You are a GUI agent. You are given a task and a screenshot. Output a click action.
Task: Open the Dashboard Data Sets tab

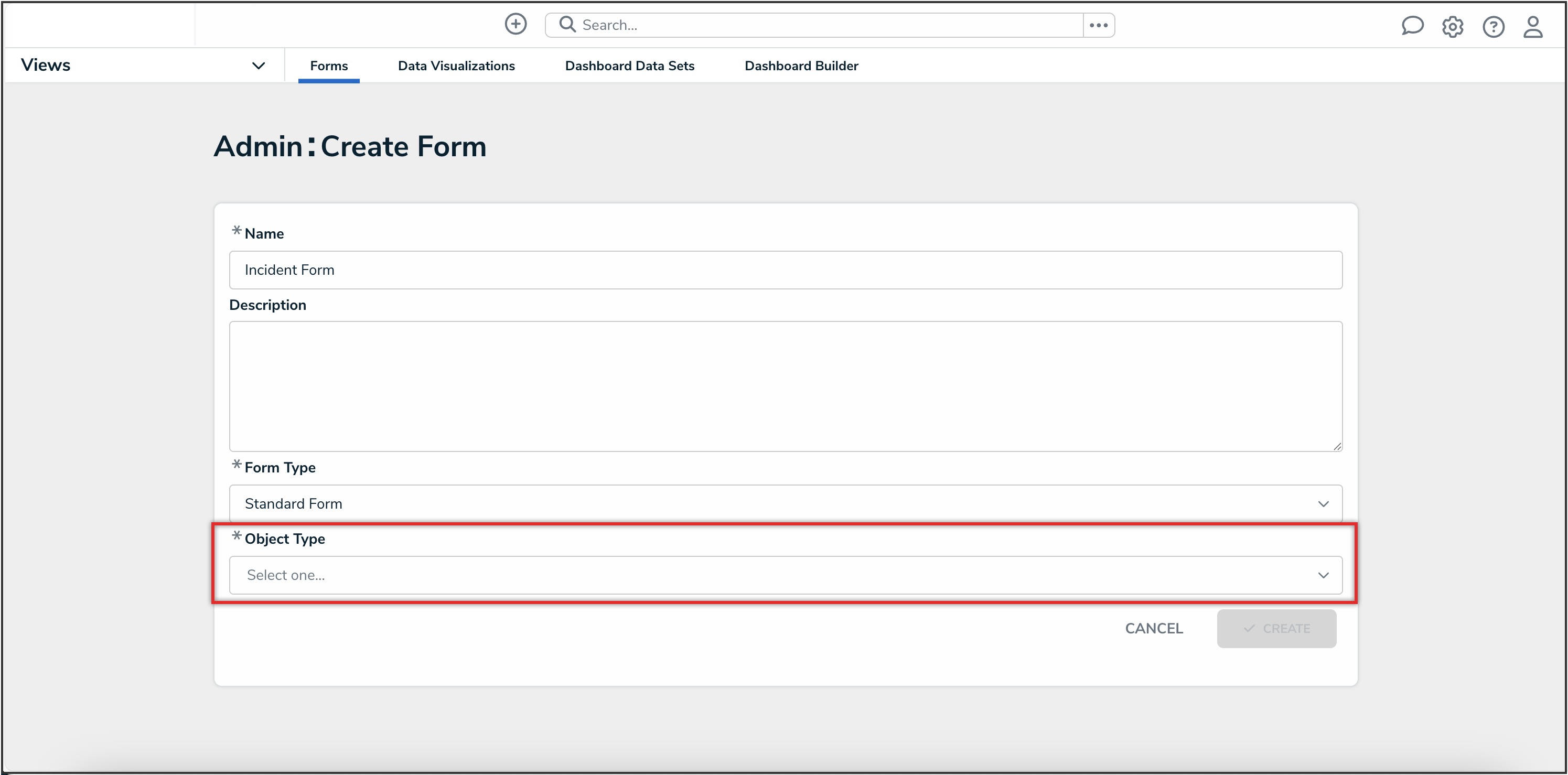[629, 66]
